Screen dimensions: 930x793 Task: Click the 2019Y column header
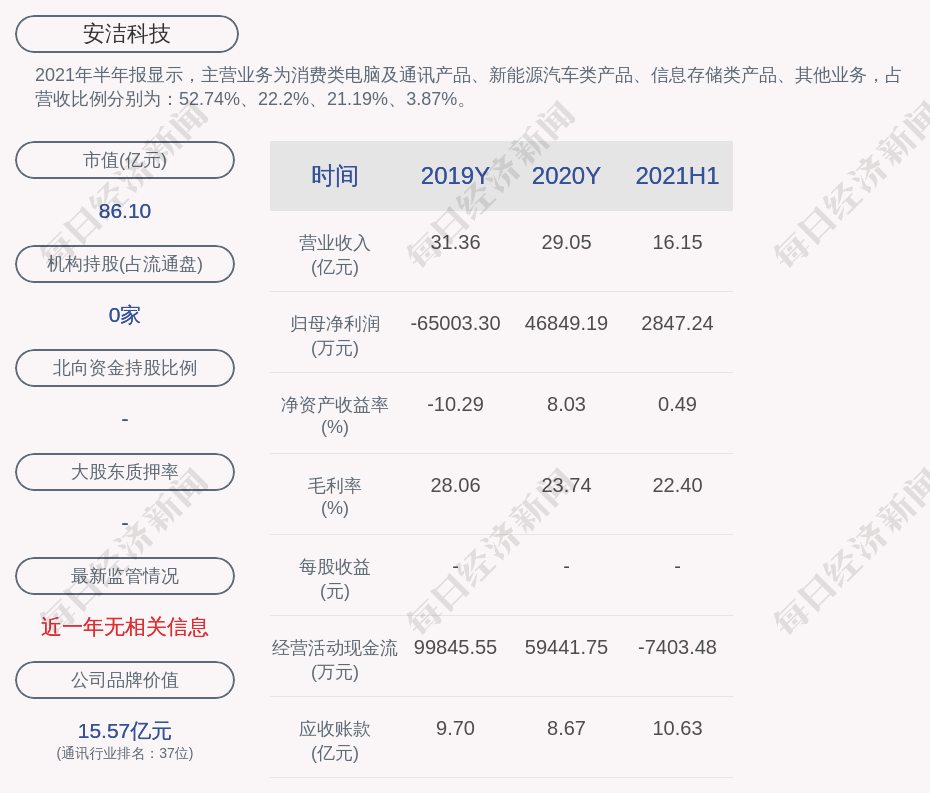(x=455, y=176)
